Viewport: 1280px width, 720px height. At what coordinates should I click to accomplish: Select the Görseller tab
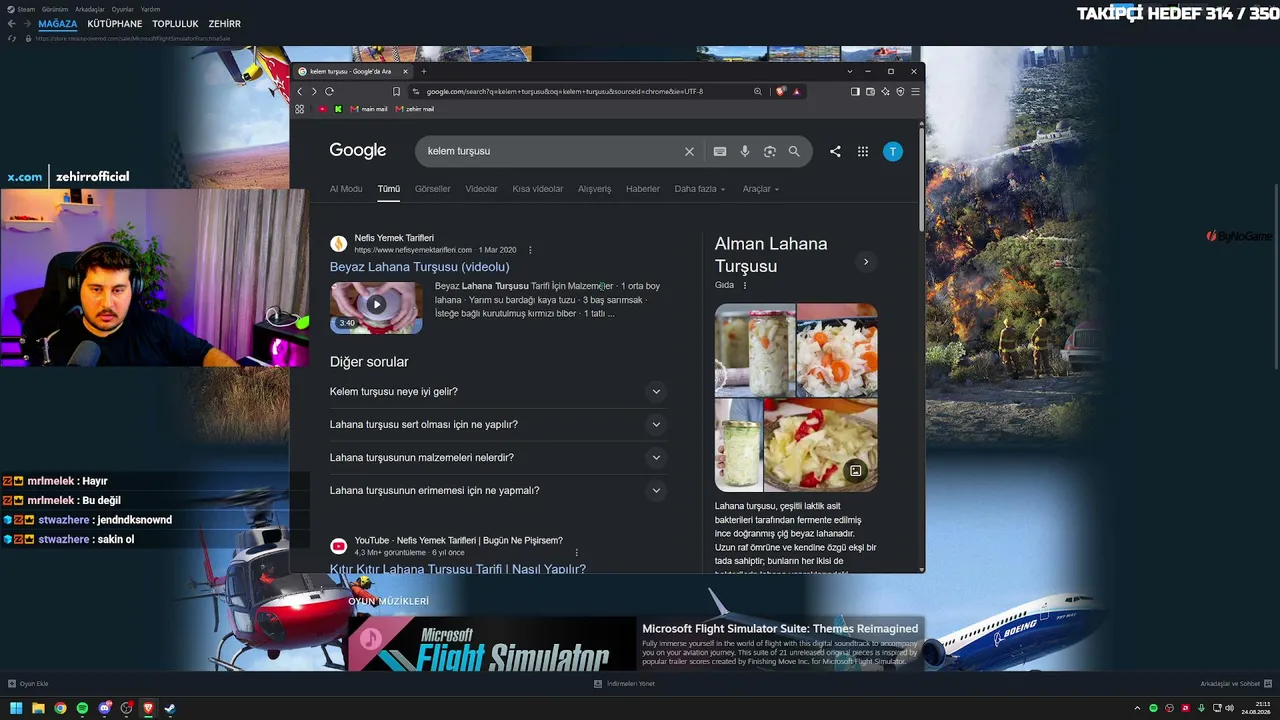(x=433, y=189)
